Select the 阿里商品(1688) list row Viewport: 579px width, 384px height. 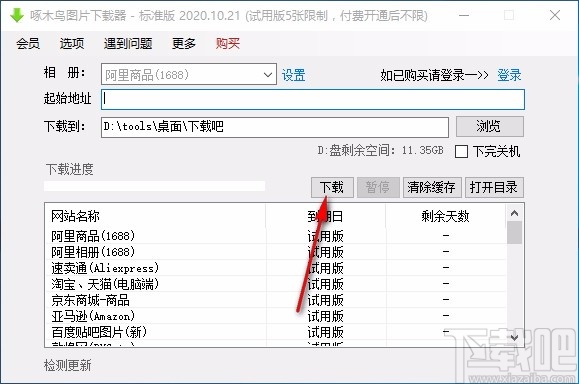tap(275, 236)
